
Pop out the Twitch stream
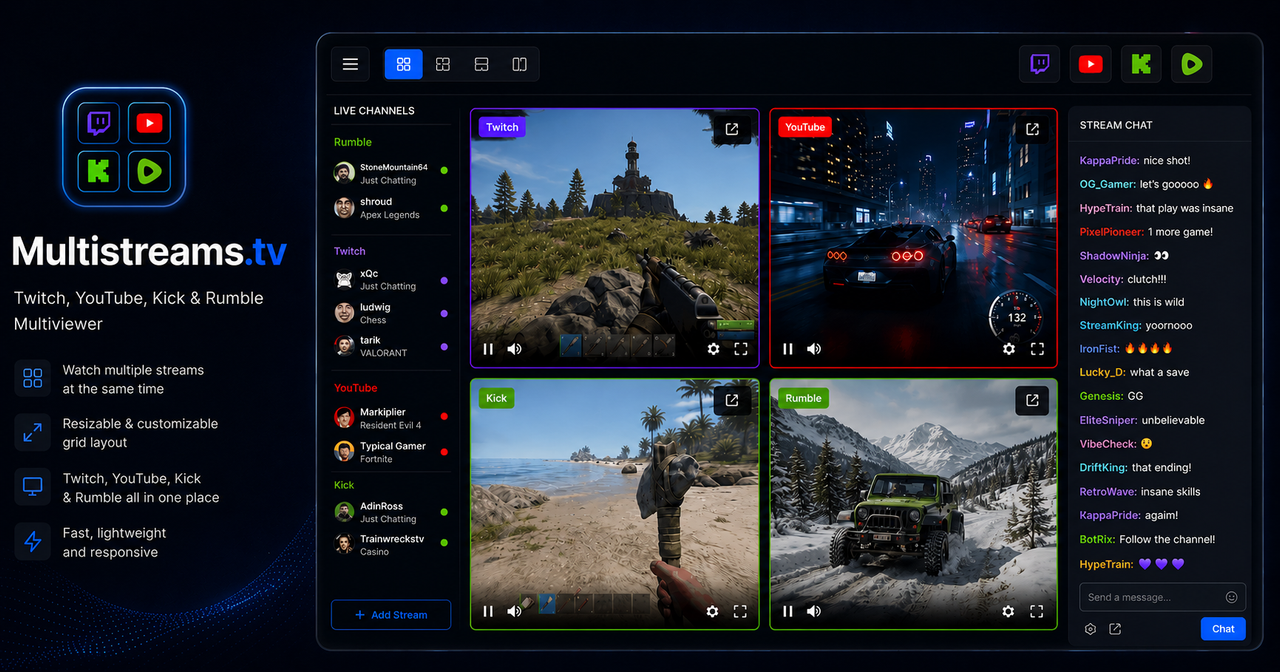[x=732, y=129]
